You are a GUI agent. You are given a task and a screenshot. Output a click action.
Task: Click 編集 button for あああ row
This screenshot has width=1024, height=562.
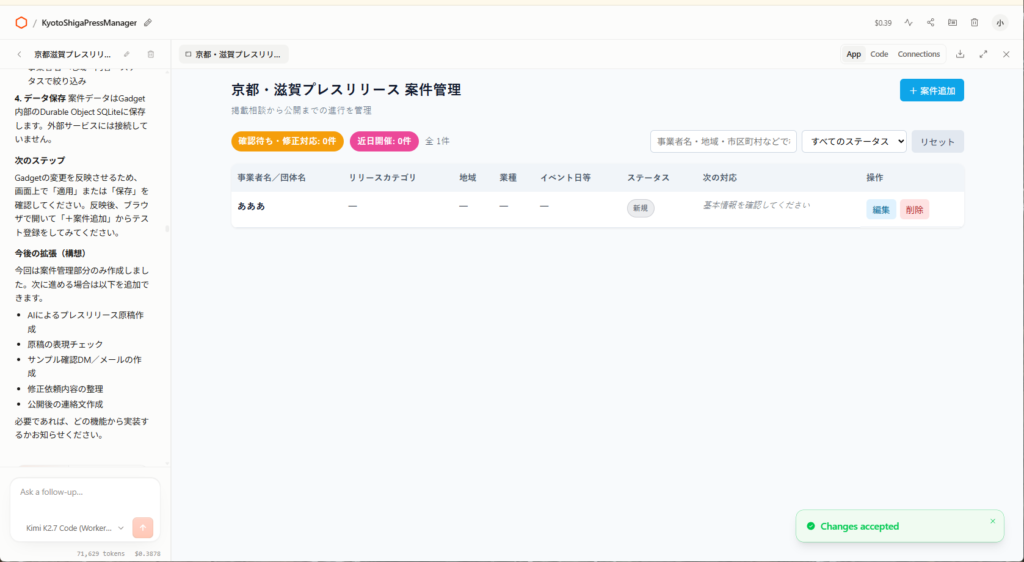coord(881,210)
